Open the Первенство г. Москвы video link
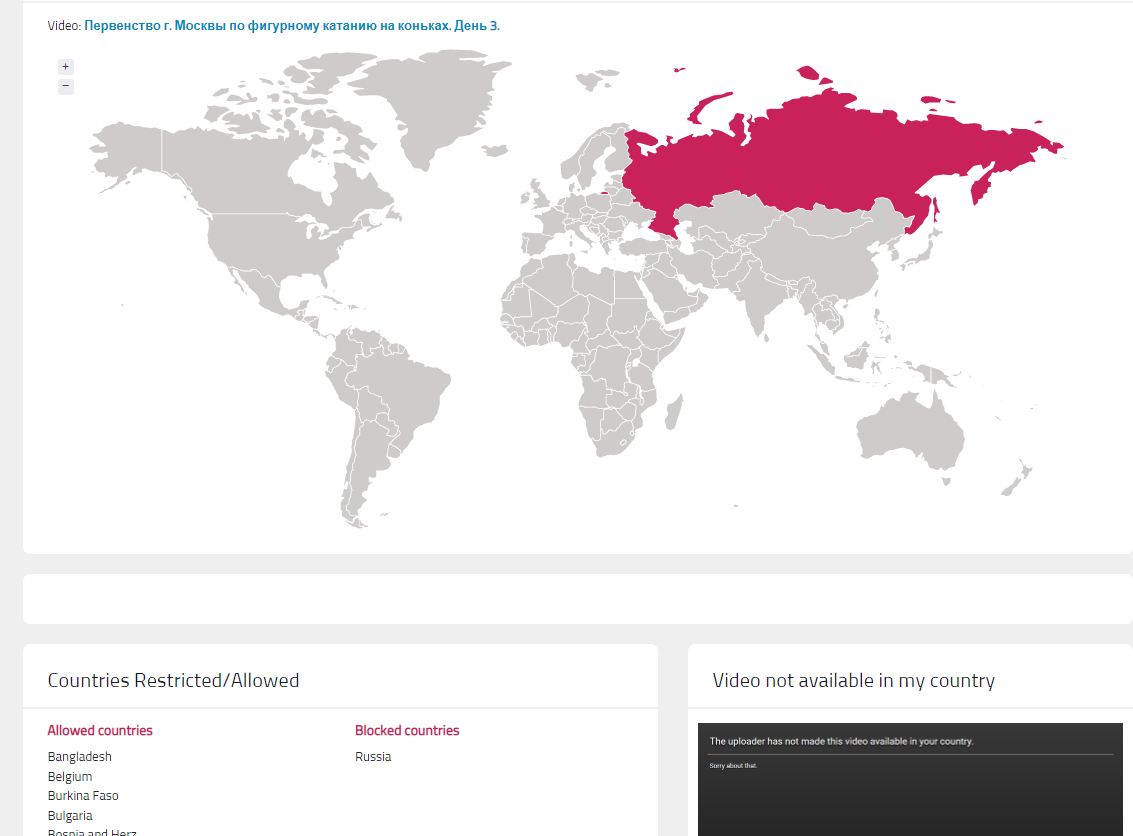This screenshot has width=1133, height=836. click(x=291, y=25)
